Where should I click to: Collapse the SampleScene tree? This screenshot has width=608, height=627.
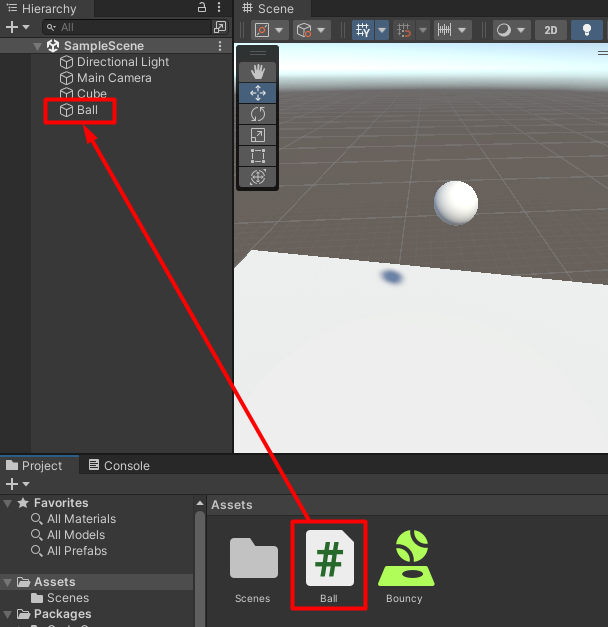point(38,46)
